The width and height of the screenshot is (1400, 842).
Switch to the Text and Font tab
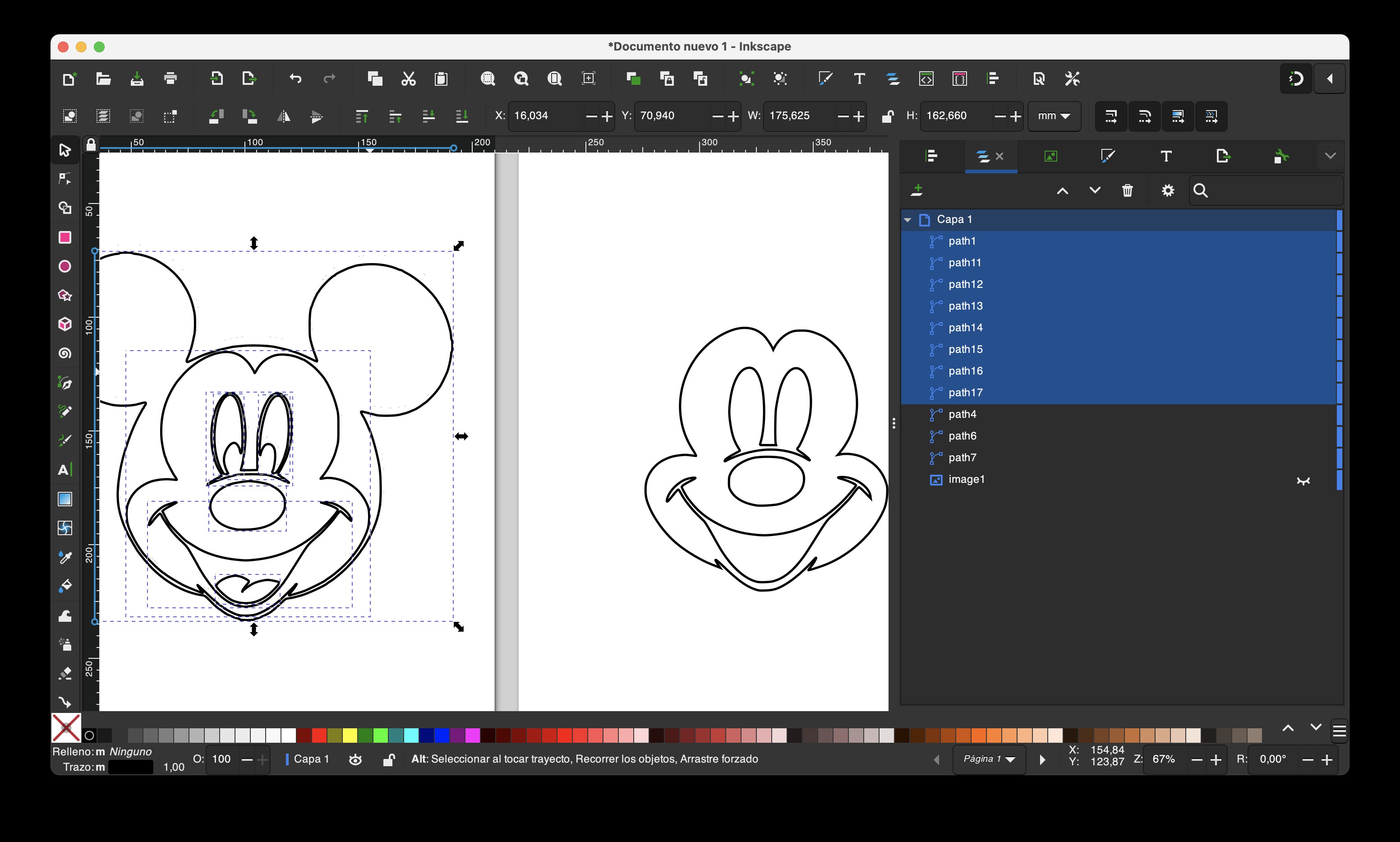pos(1166,156)
